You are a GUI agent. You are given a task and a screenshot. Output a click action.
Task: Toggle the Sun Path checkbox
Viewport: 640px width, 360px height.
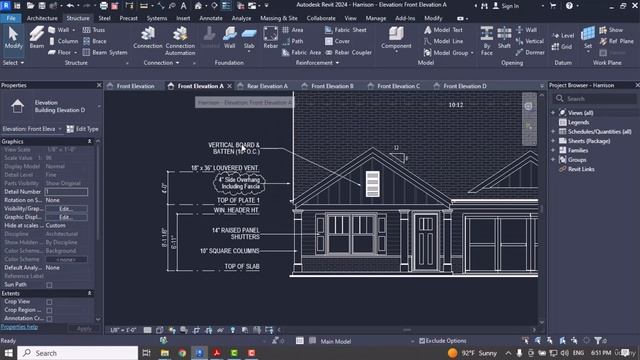[x=49, y=285]
